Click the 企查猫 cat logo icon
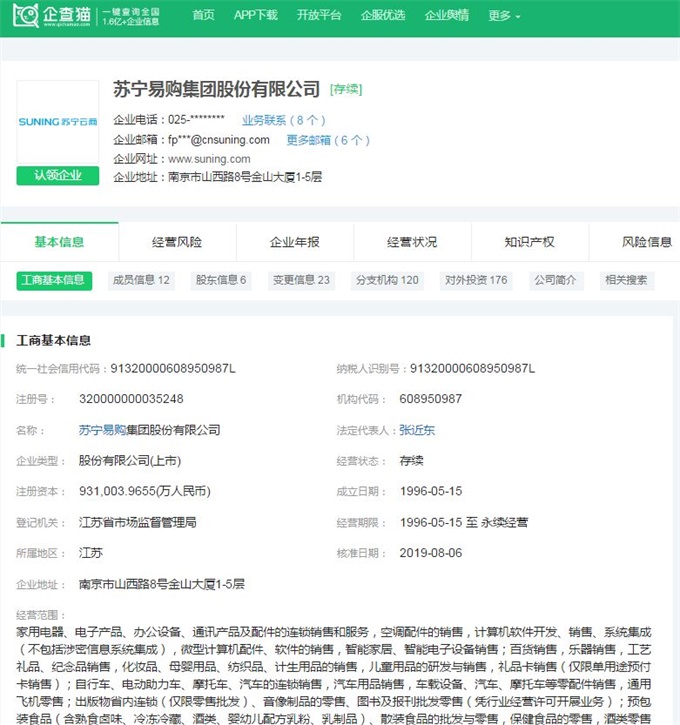Image resolution: width=680 pixels, height=725 pixels. coord(25,15)
